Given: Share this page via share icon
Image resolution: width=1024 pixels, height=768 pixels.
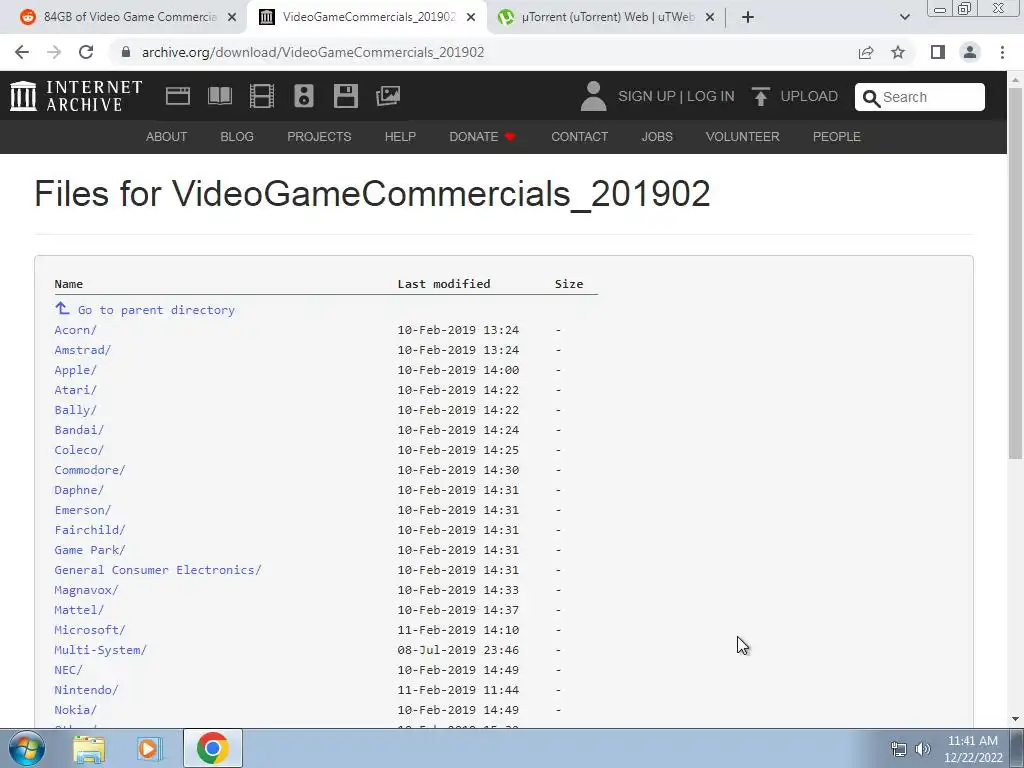Looking at the screenshot, I should click(x=866, y=52).
